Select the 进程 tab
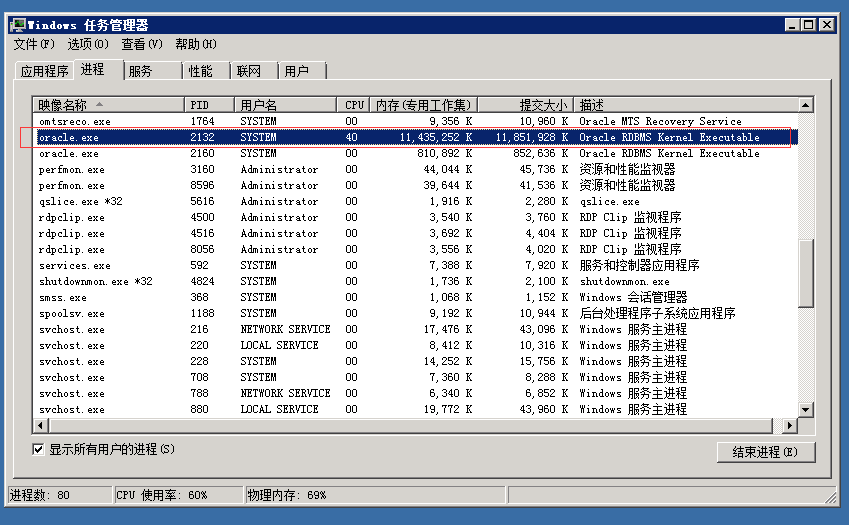Viewport: 849px width, 525px height. [x=98, y=69]
